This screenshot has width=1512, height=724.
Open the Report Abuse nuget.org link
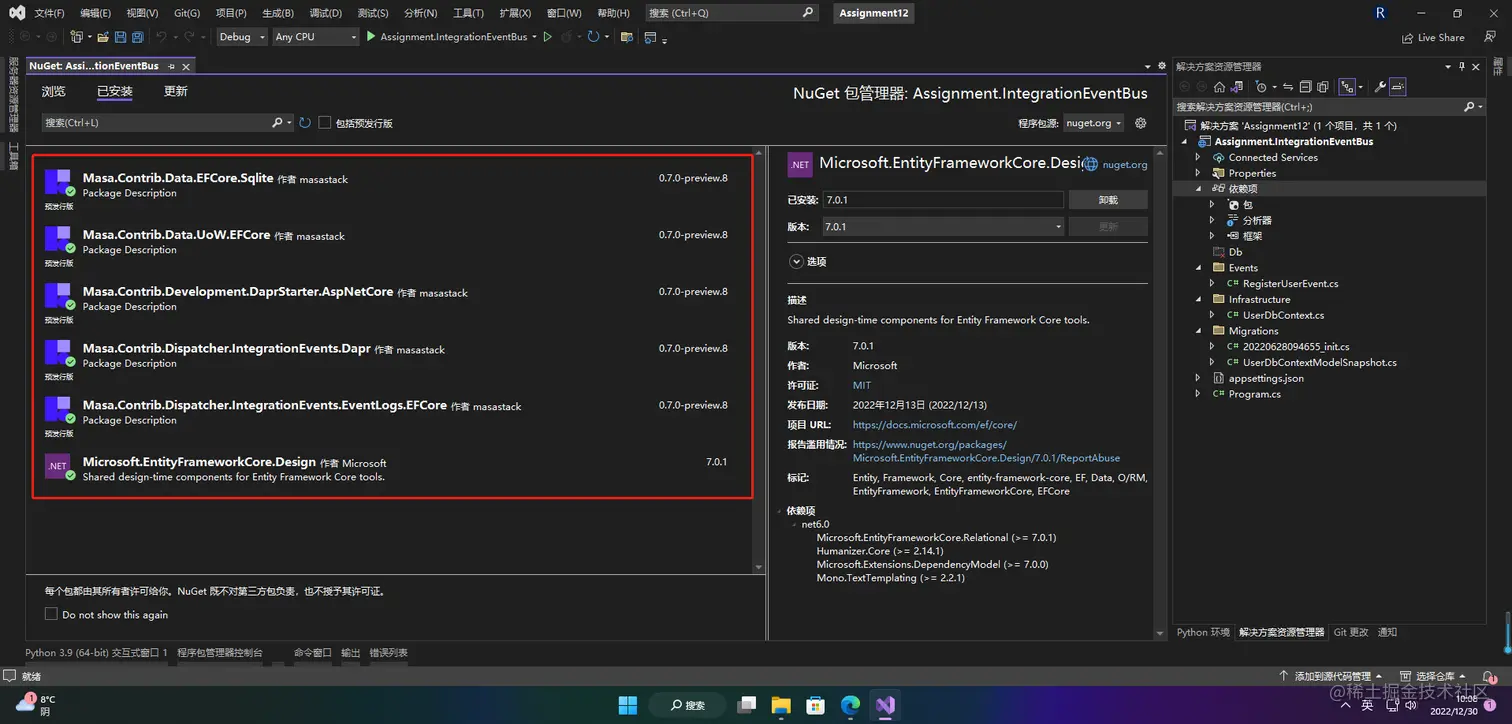(x=986, y=451)
